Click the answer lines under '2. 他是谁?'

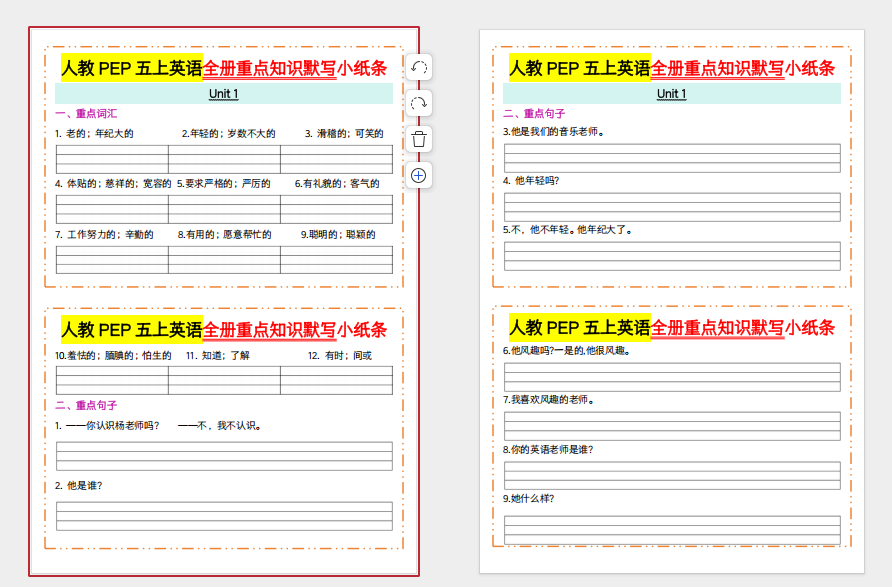point(223,516)
